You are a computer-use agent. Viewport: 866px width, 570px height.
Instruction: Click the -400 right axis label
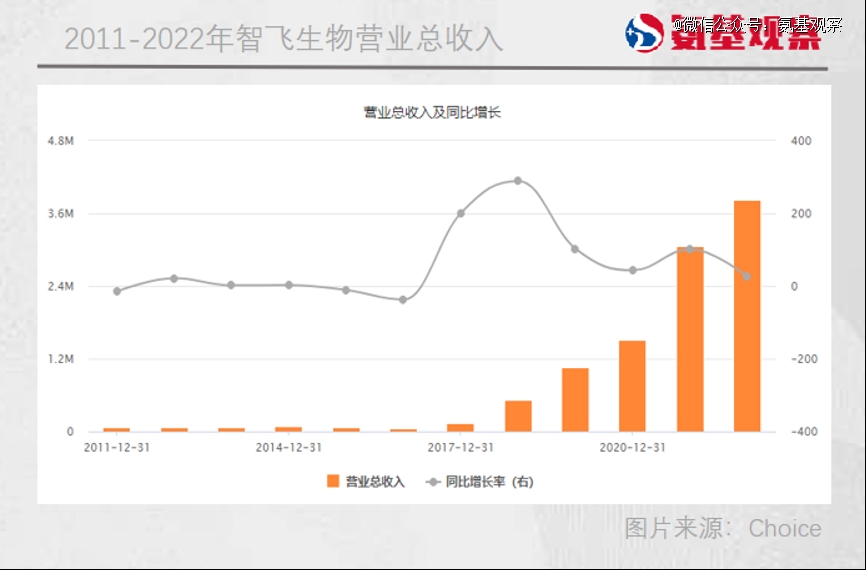click(x=804, y=432)
